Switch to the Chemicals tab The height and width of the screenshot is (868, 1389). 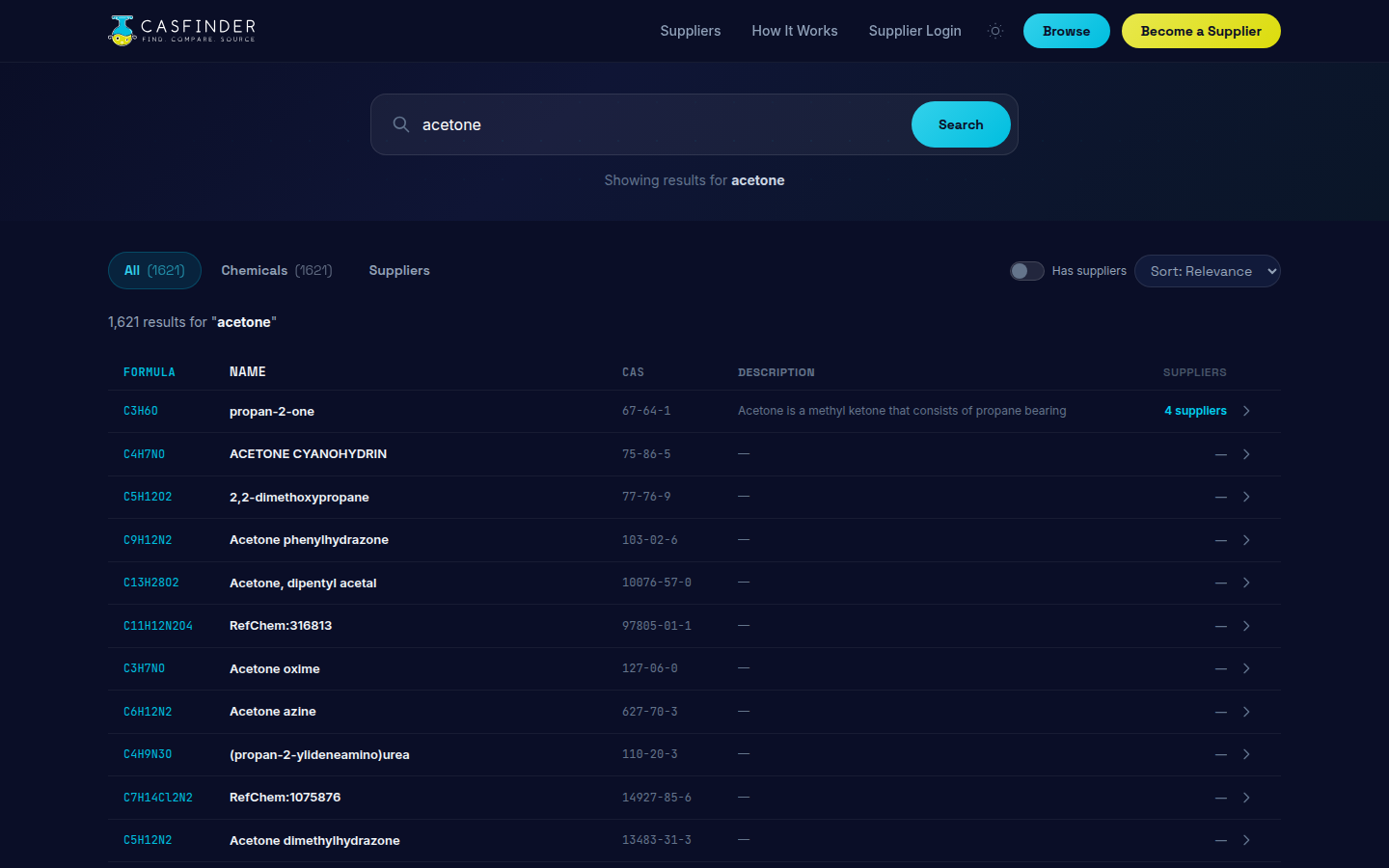point(276,271)
